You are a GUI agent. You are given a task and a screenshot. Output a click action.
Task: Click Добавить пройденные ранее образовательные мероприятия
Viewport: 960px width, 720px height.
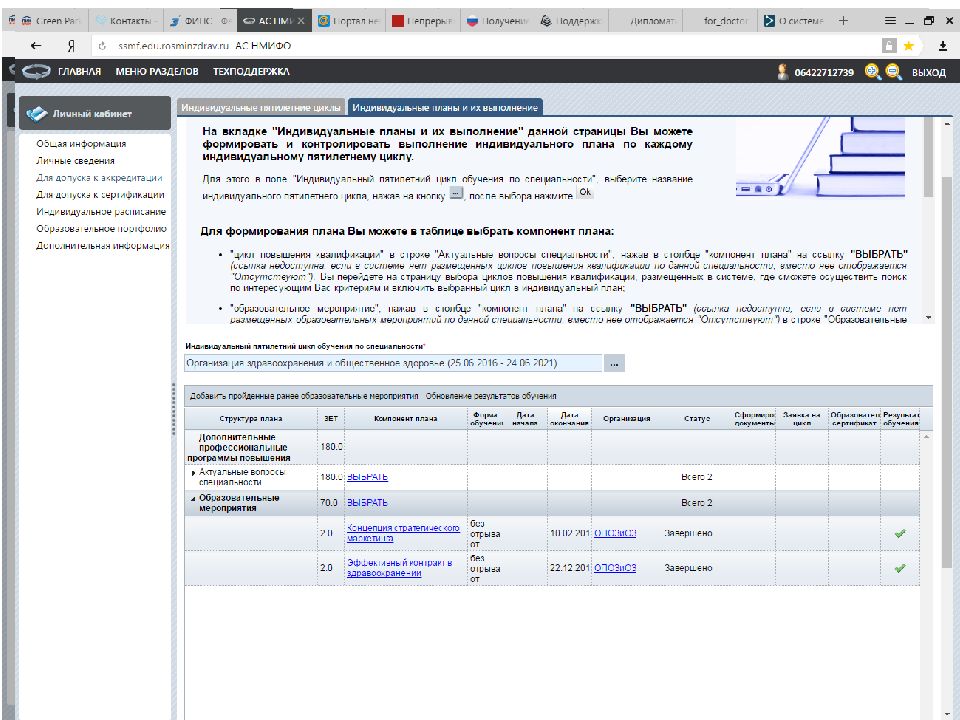coord(304,396)
